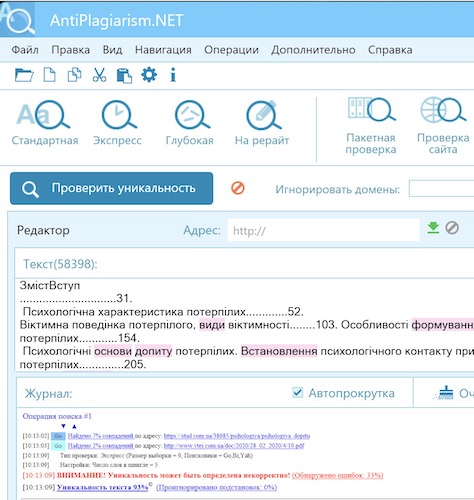Click Настройки: Число слов log line
474x500 pixels.
tap(109, 465)
